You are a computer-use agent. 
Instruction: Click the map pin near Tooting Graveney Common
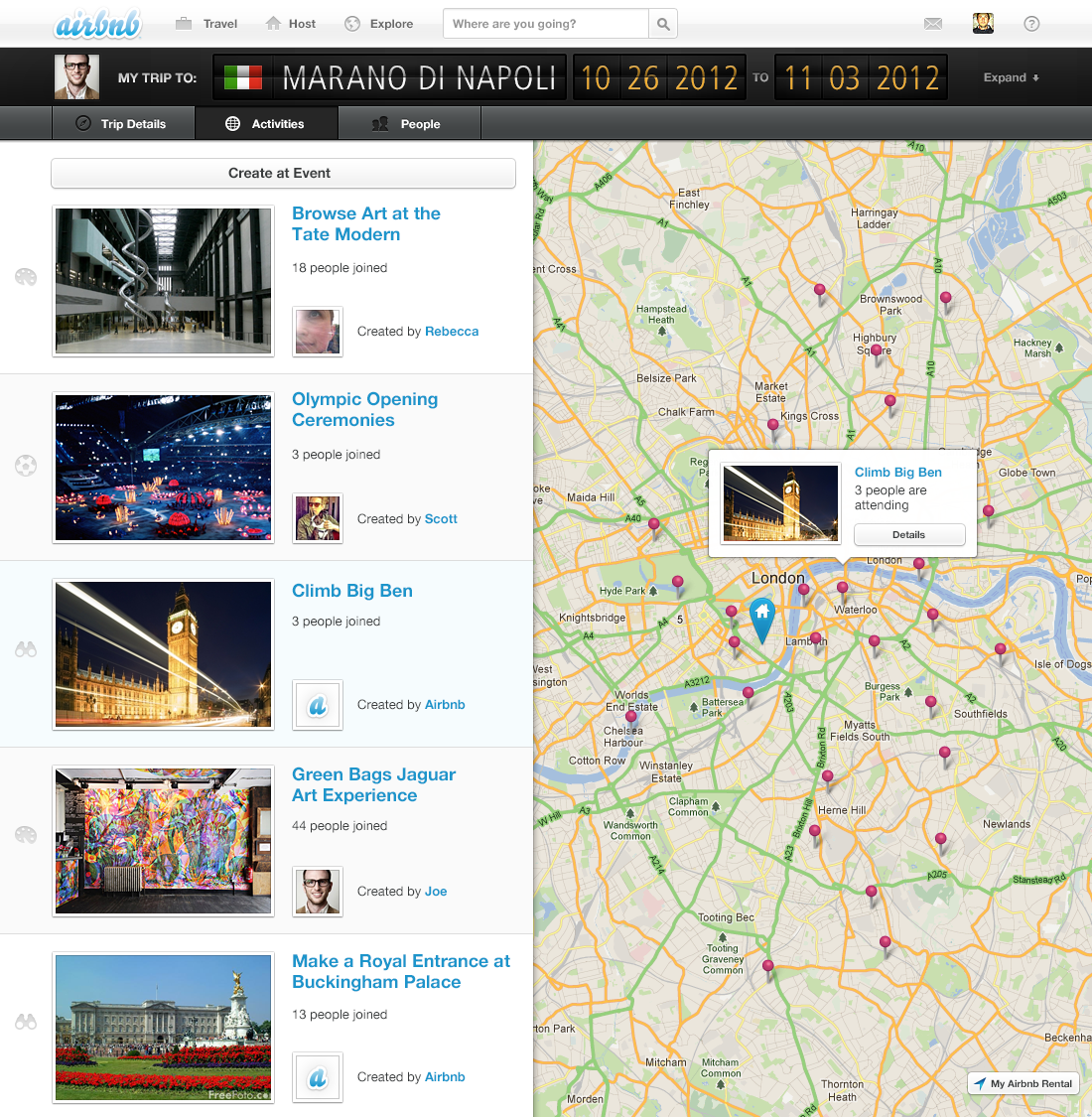pyautogui.click(x=768, y=969)
